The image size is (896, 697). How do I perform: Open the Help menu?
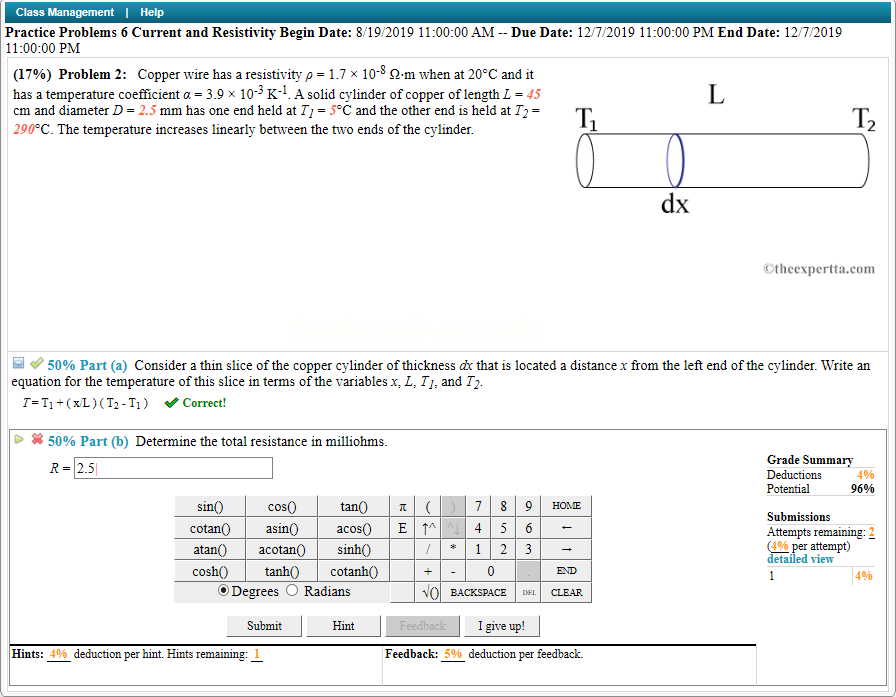(x=152, y=11)
